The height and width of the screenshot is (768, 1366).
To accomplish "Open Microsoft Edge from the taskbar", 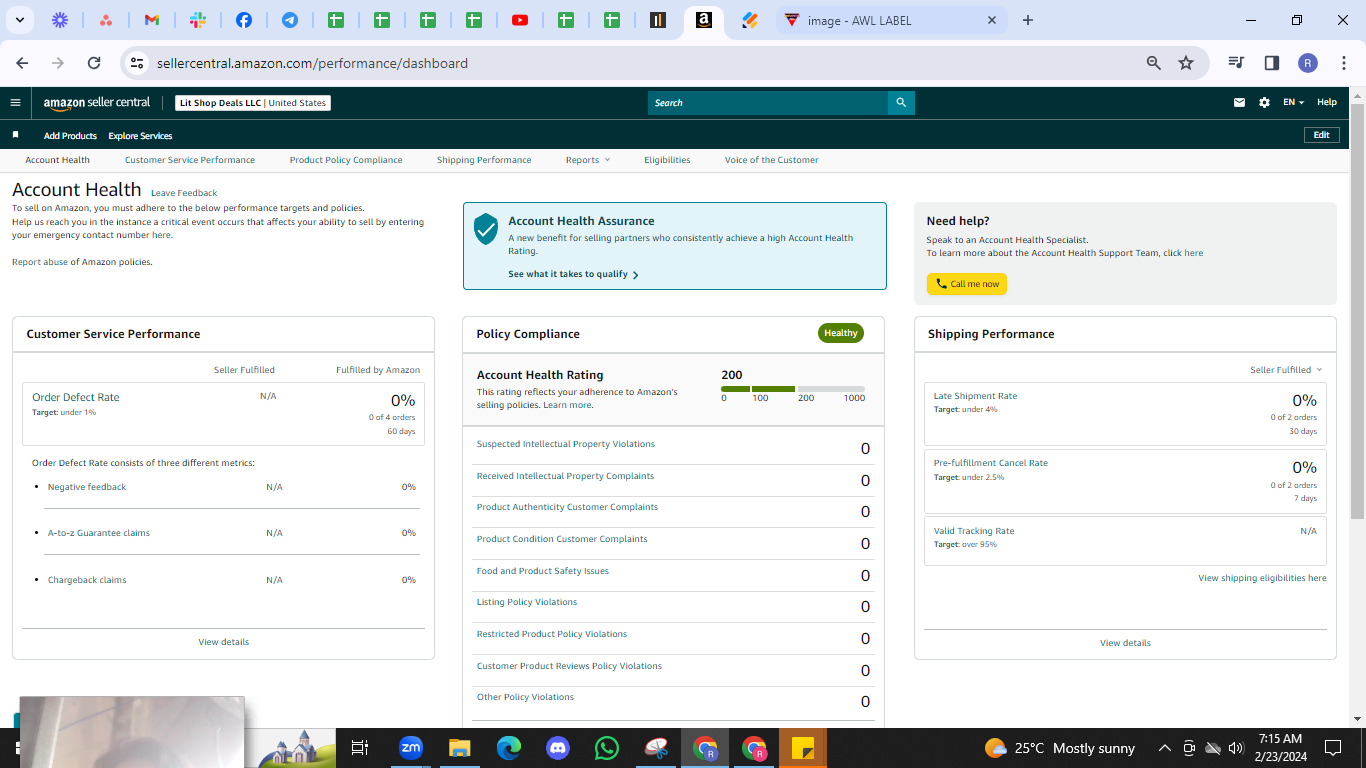I will (509, 748).
